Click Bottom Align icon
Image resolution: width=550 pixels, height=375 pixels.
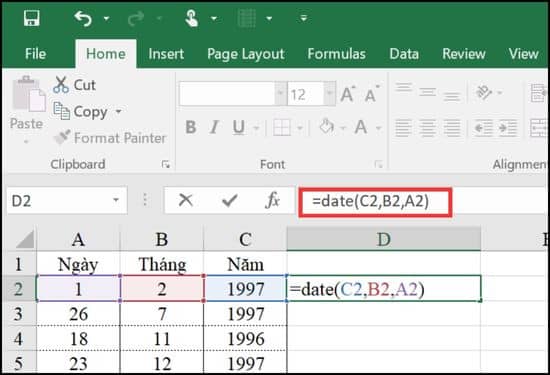tap(452, 95)
